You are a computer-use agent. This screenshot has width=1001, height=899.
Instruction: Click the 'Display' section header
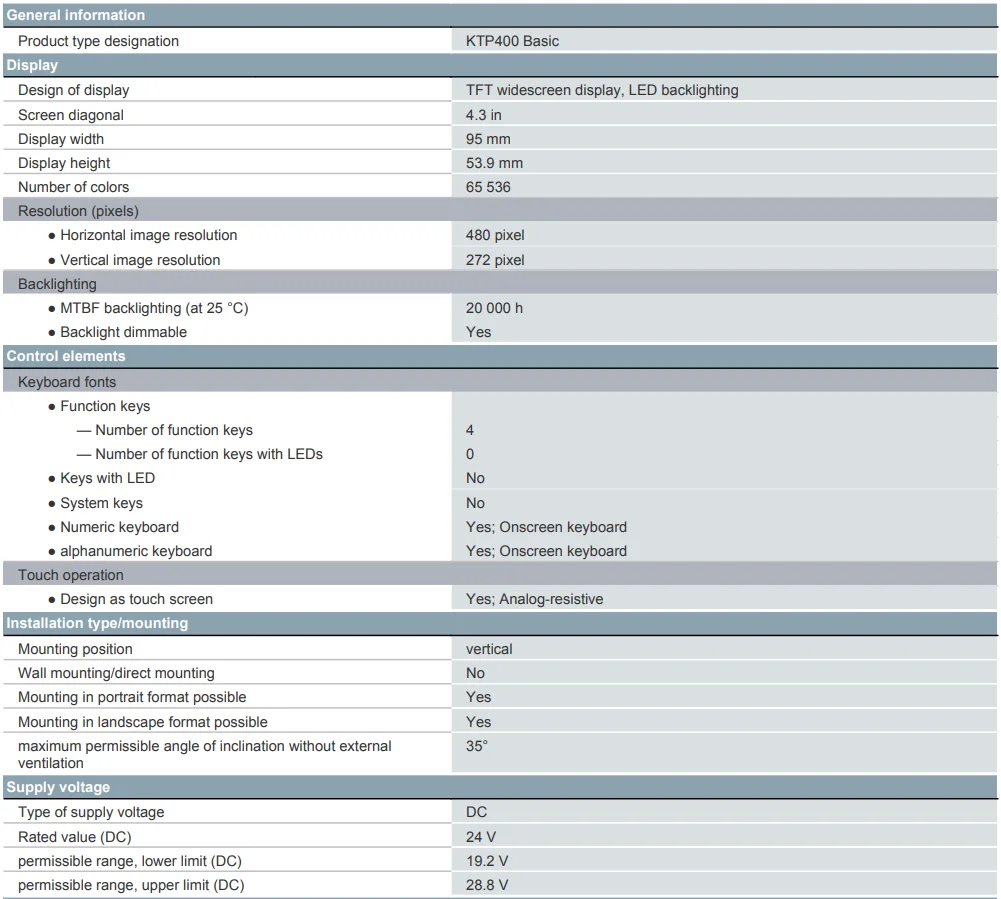[500, 65]
